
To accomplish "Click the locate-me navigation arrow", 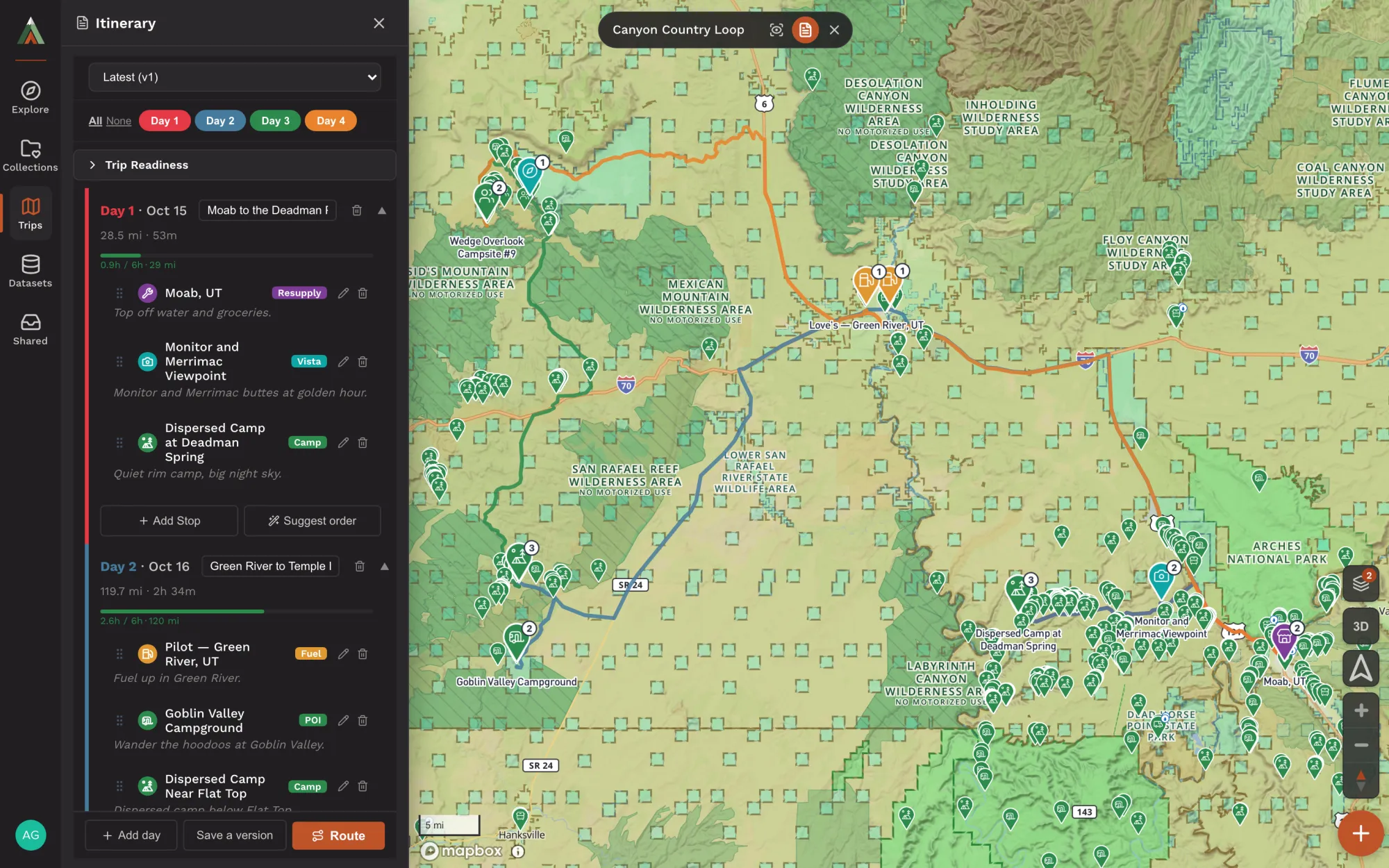I will [x=1361, y=669].
